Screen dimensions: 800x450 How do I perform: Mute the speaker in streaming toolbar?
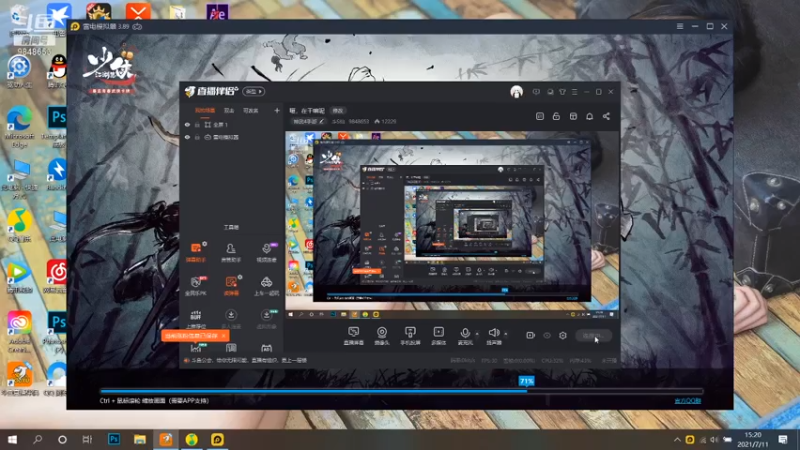493,336
